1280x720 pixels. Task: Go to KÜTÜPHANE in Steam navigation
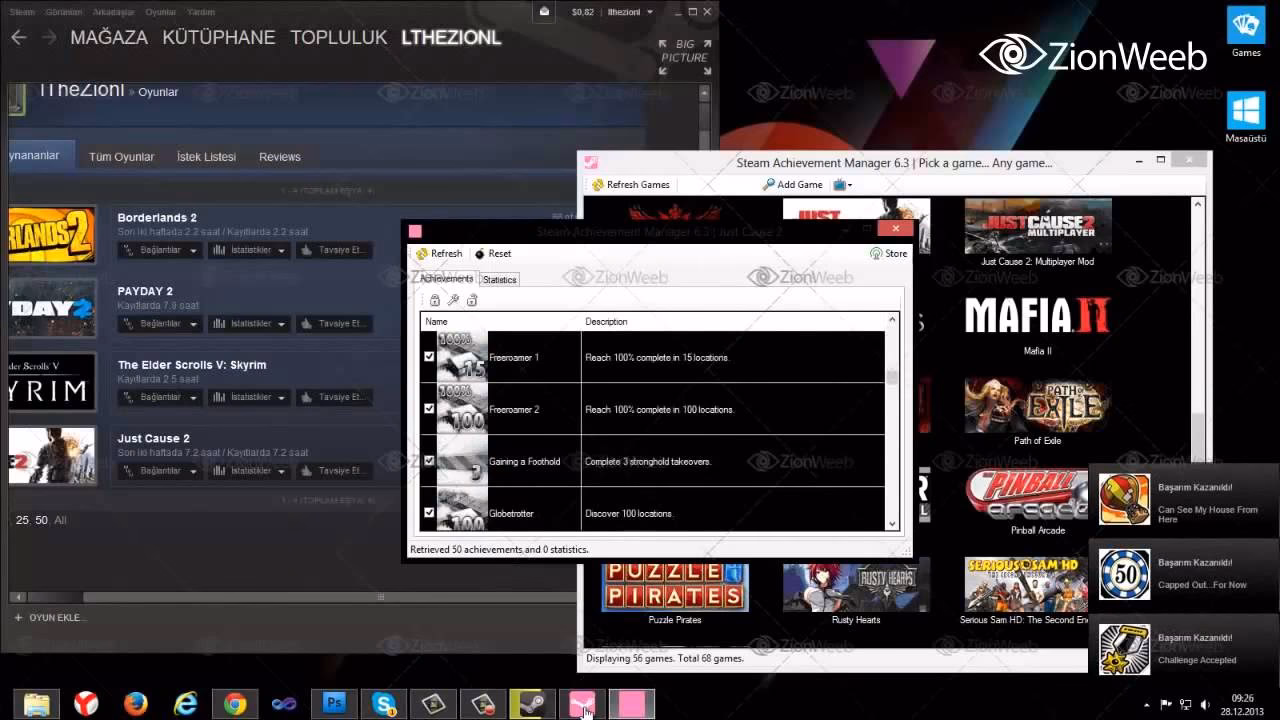coord(219,38)
